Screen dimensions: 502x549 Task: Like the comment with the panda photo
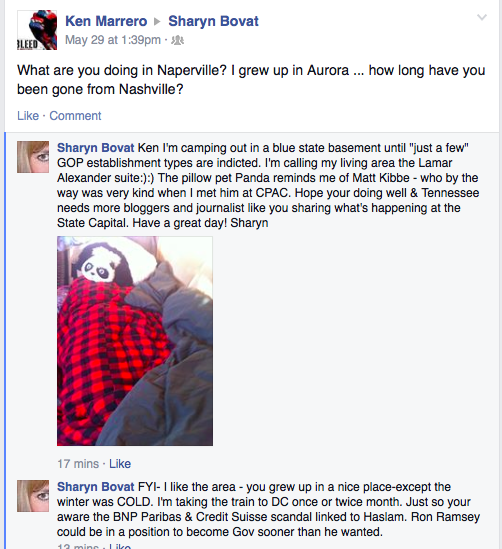pos(120,464)
